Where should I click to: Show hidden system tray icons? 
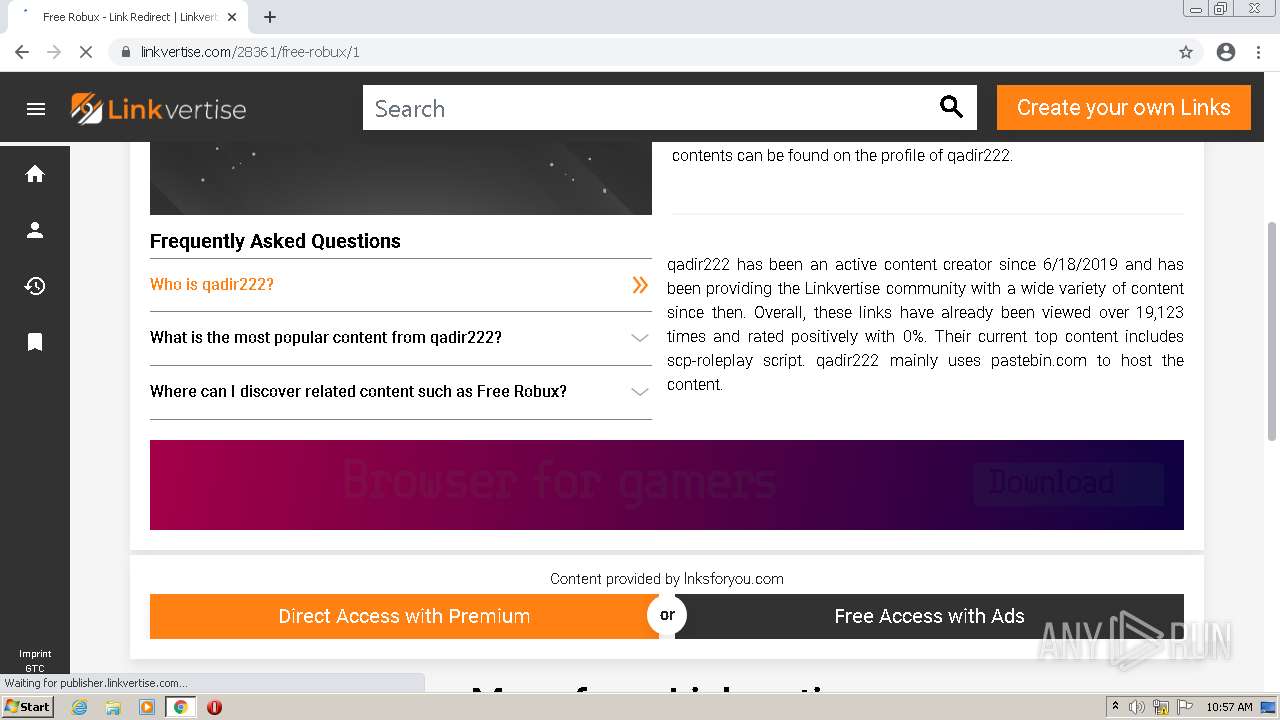[x=1115, y=707]
